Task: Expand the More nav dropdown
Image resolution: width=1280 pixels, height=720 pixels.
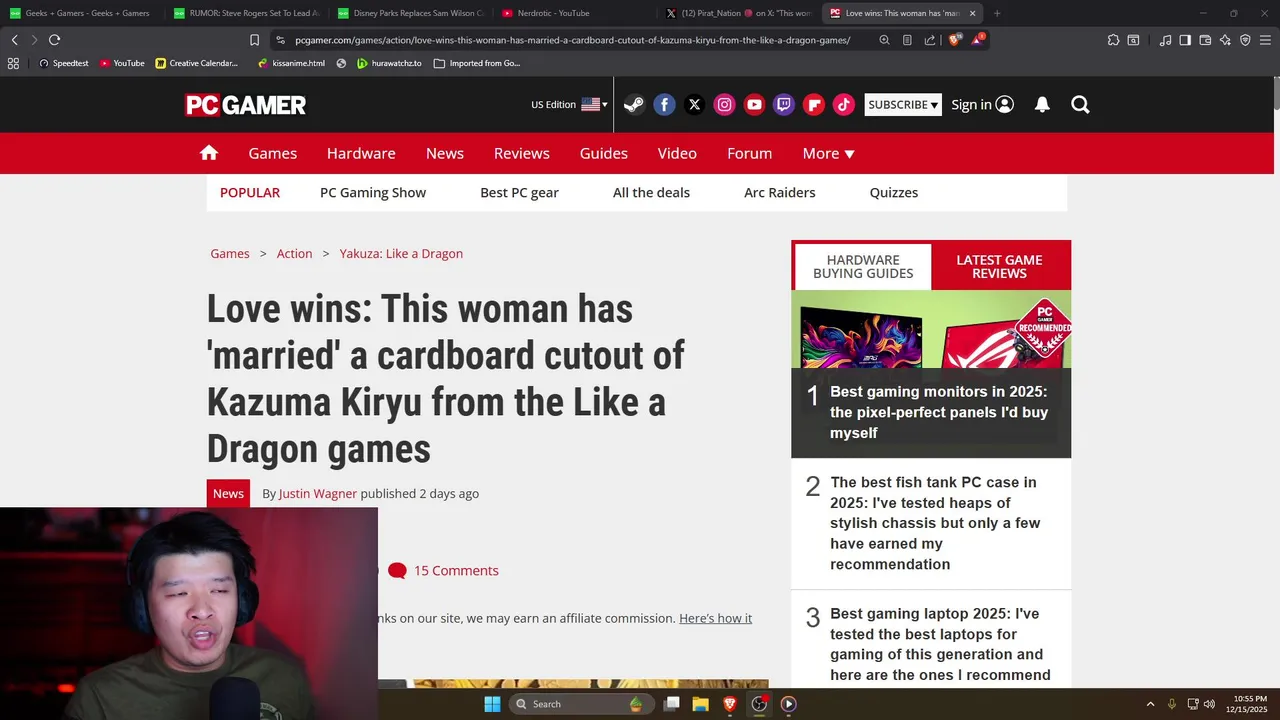Action: point(828,153)
